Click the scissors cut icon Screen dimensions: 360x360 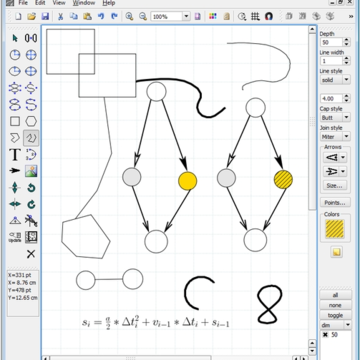coord(60,16)
